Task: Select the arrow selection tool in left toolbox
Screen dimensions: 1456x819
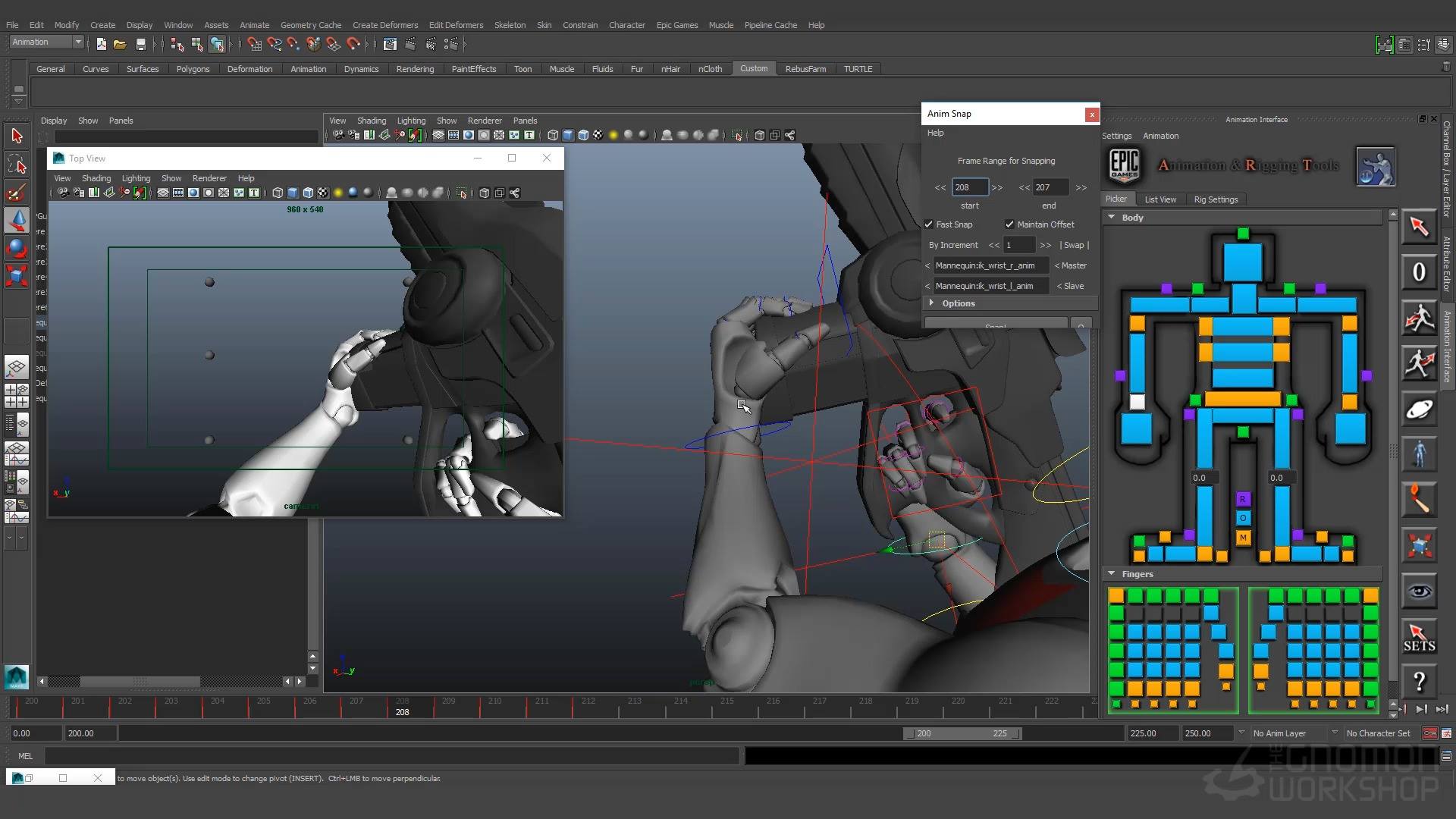Action: [17, 136]
